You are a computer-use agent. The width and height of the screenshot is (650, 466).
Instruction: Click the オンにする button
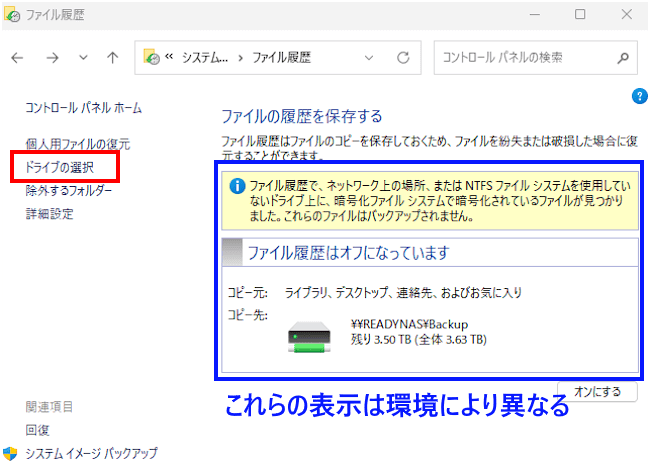597,392
